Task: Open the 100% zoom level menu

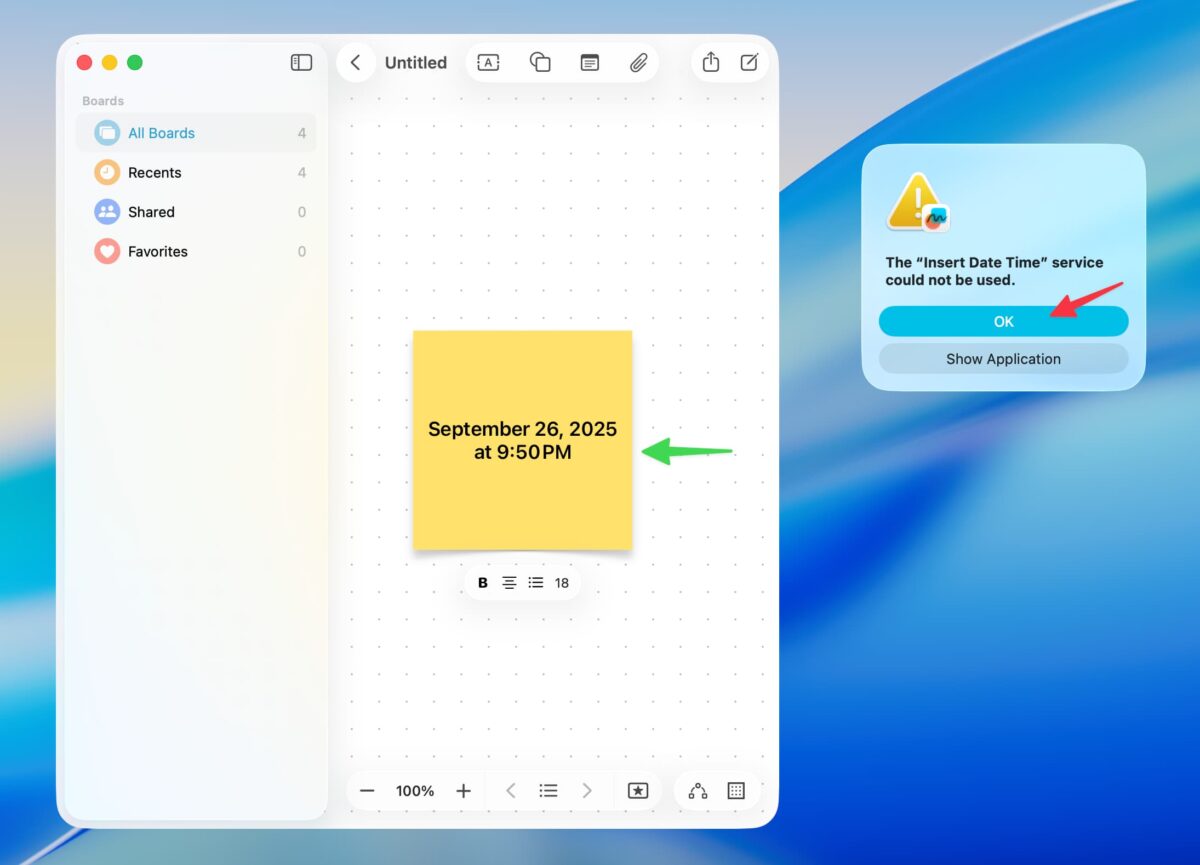Action: [415, 791]
